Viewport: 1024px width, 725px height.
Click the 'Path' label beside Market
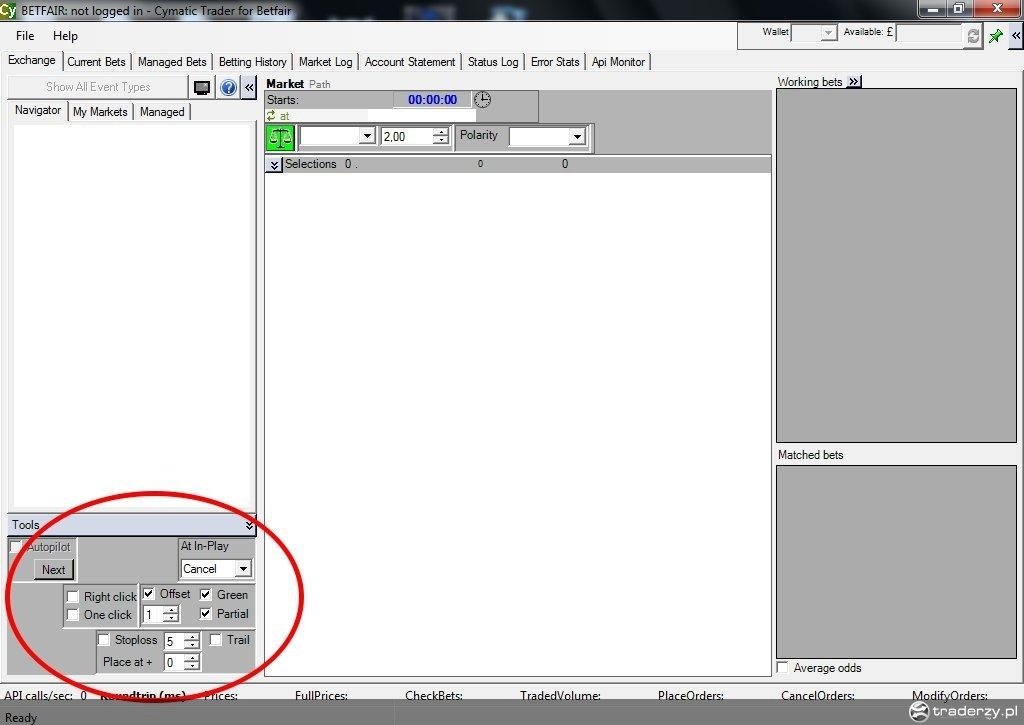point(319,84)
